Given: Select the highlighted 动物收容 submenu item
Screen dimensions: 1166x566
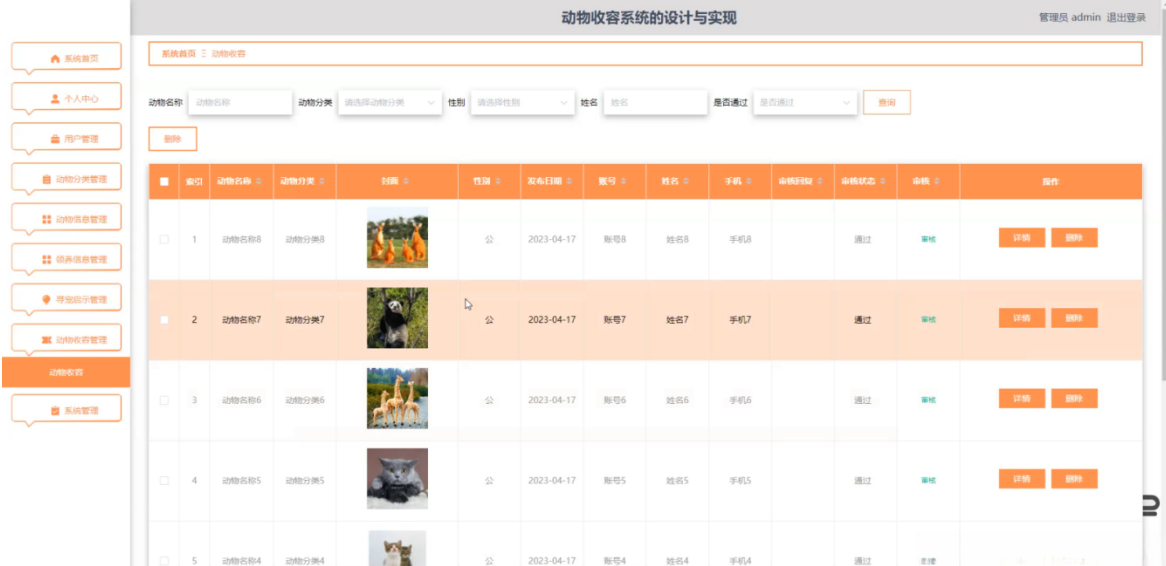Looking at the screenshot, I should [x=66, y=373].
